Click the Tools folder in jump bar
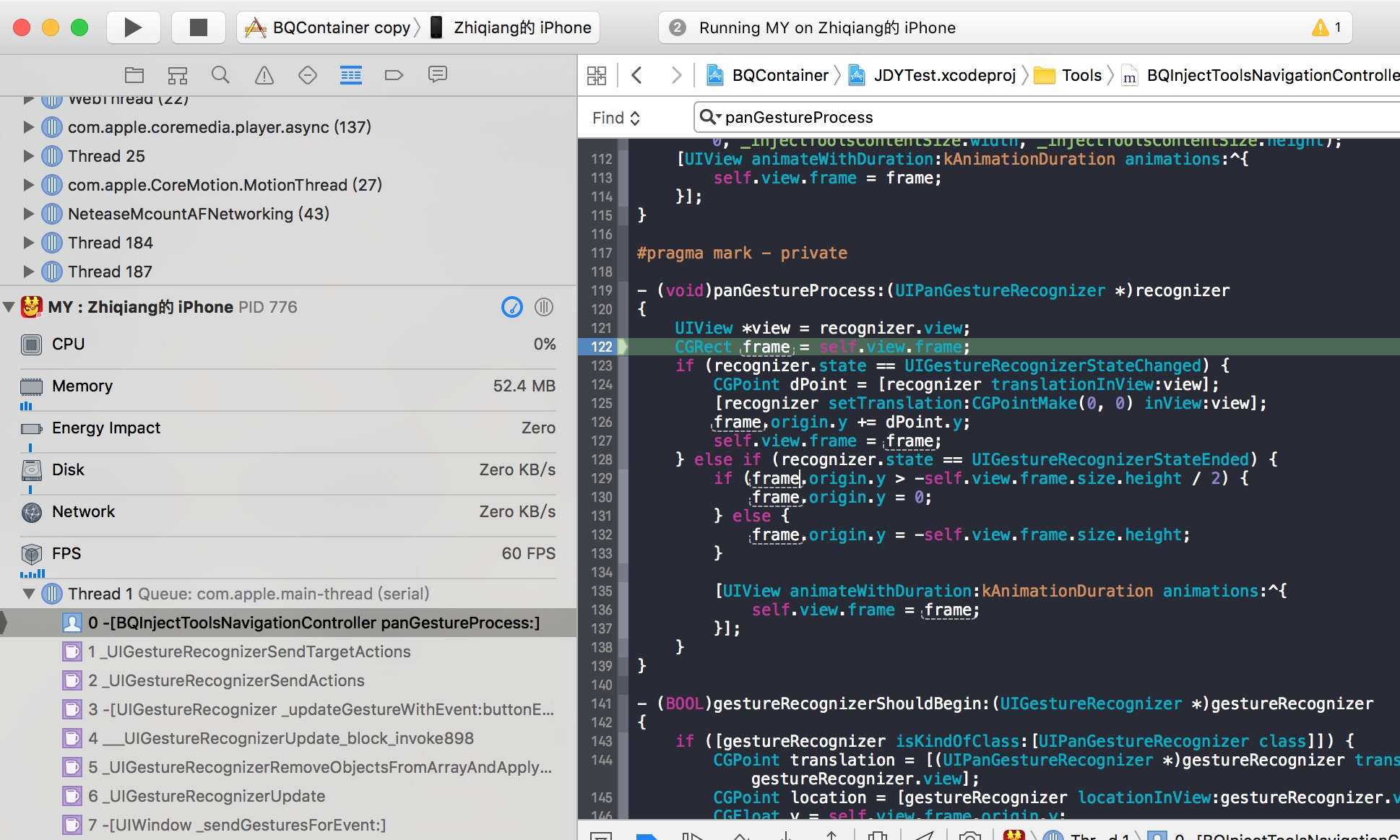The height and width of the screenshot is (840, 1400). pos(1068,75)
